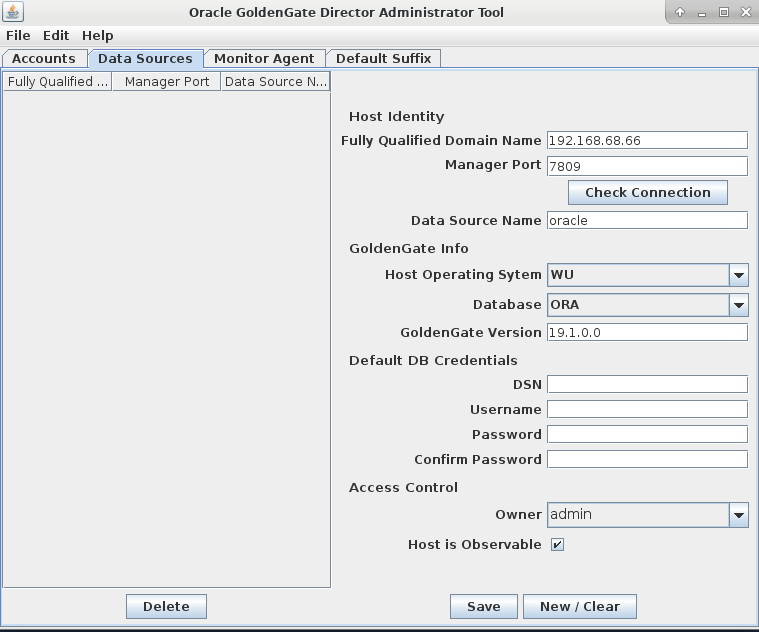759x632 pixels.
Task: Select the Default Suffix tab
Action: point(383,59)
